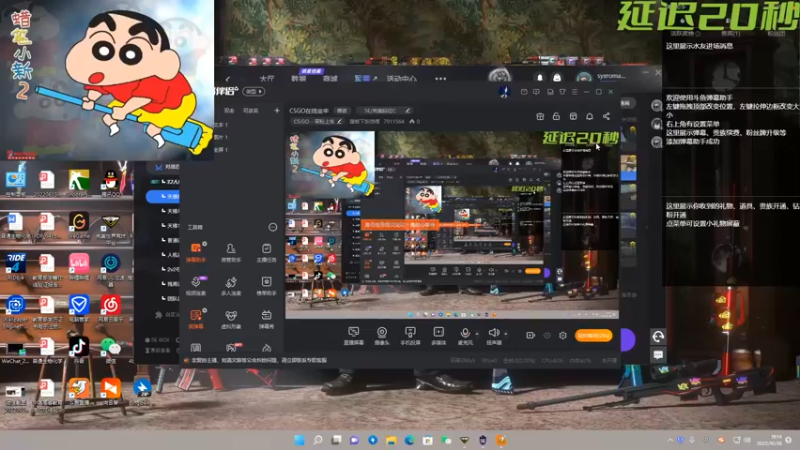Screen dimensions: 800x450
Task: Click the share icon above the preview
Action: [606, 116]
